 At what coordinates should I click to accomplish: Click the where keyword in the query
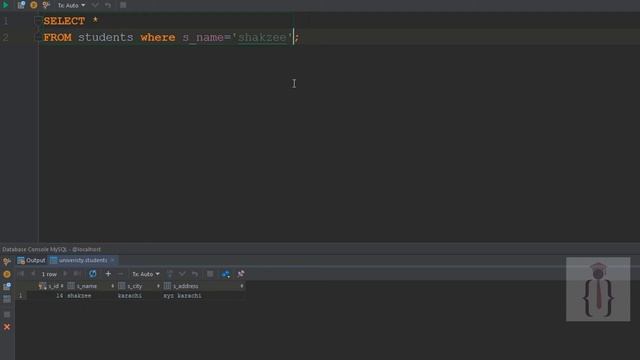(158, 38)
